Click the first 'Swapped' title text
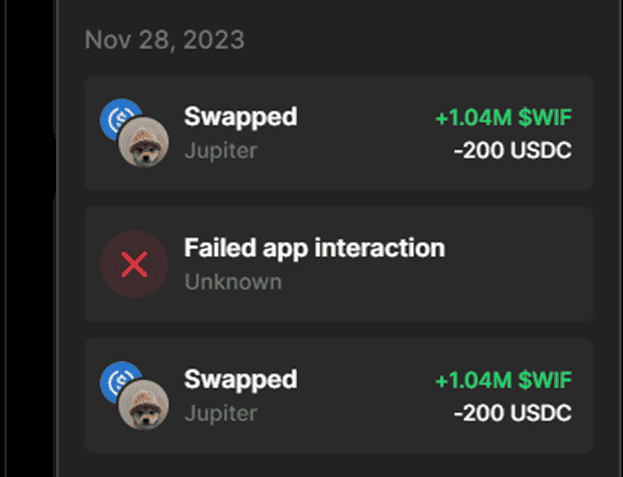The image size is (623, 477). coord(240,117)
